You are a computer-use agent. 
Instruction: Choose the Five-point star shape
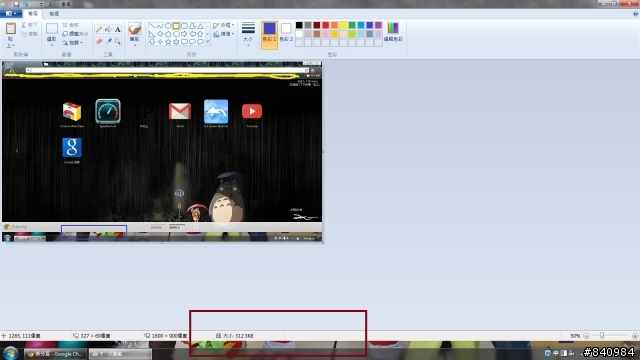click(x=168, y=42)
